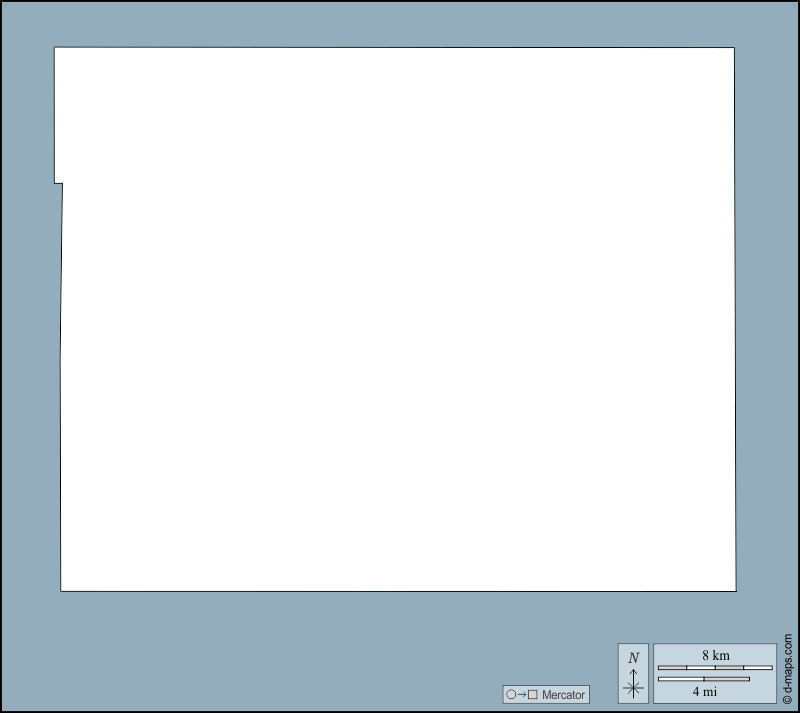The height and width of the screenshot is (713, 800).
Task: Click the compass star below the arrow
Action: click(x=633, y=688)
